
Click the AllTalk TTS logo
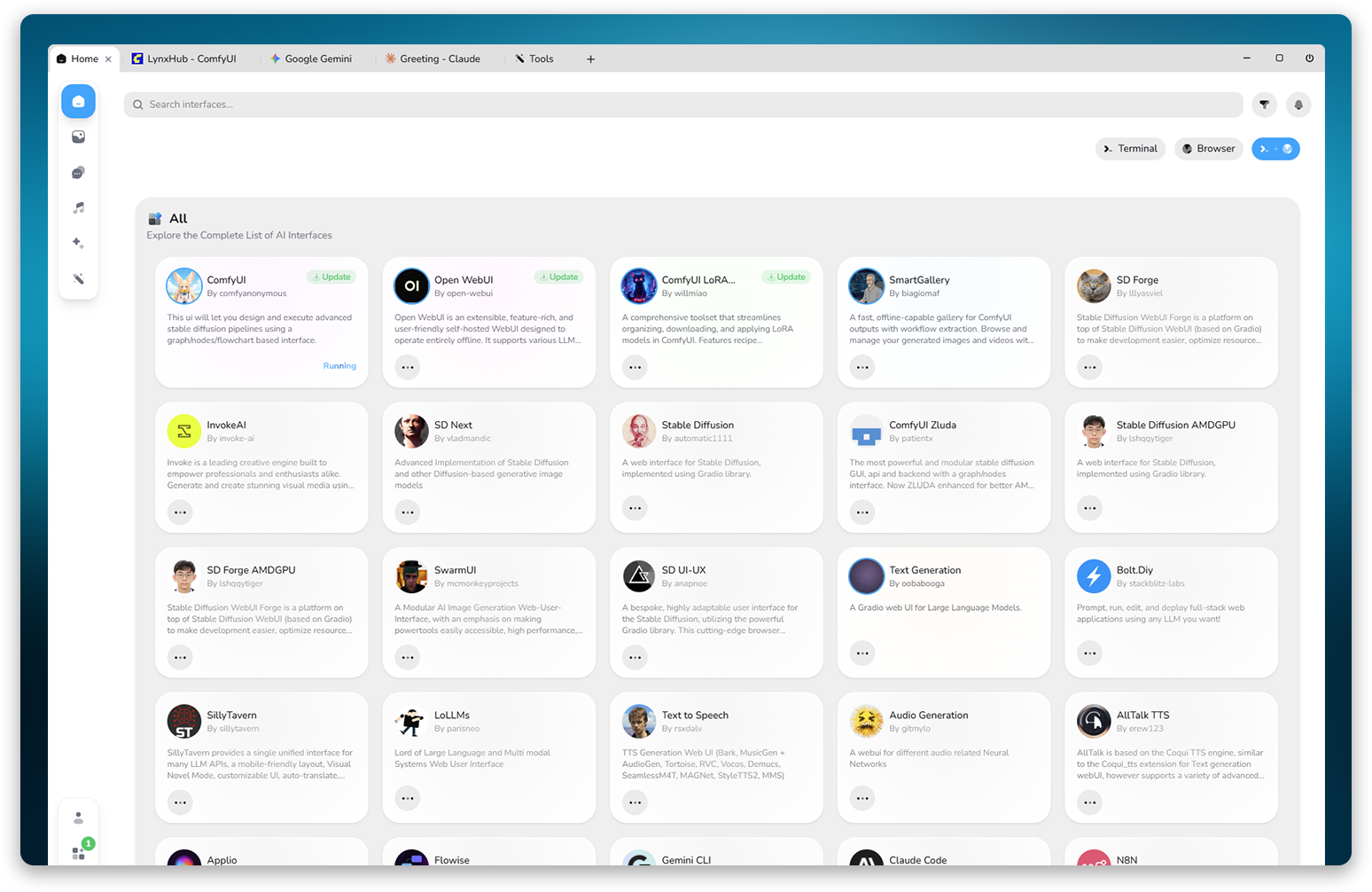(x=1094, y=722)
